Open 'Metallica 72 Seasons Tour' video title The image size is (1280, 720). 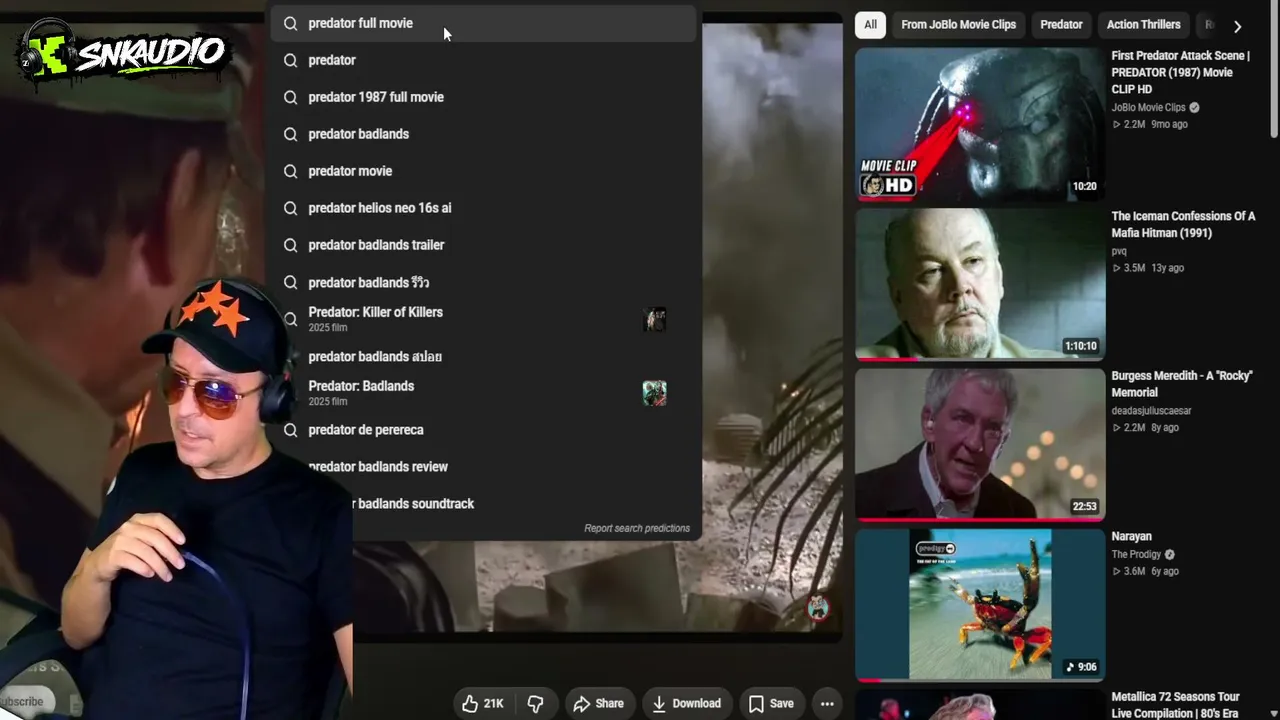point(1176,705)
